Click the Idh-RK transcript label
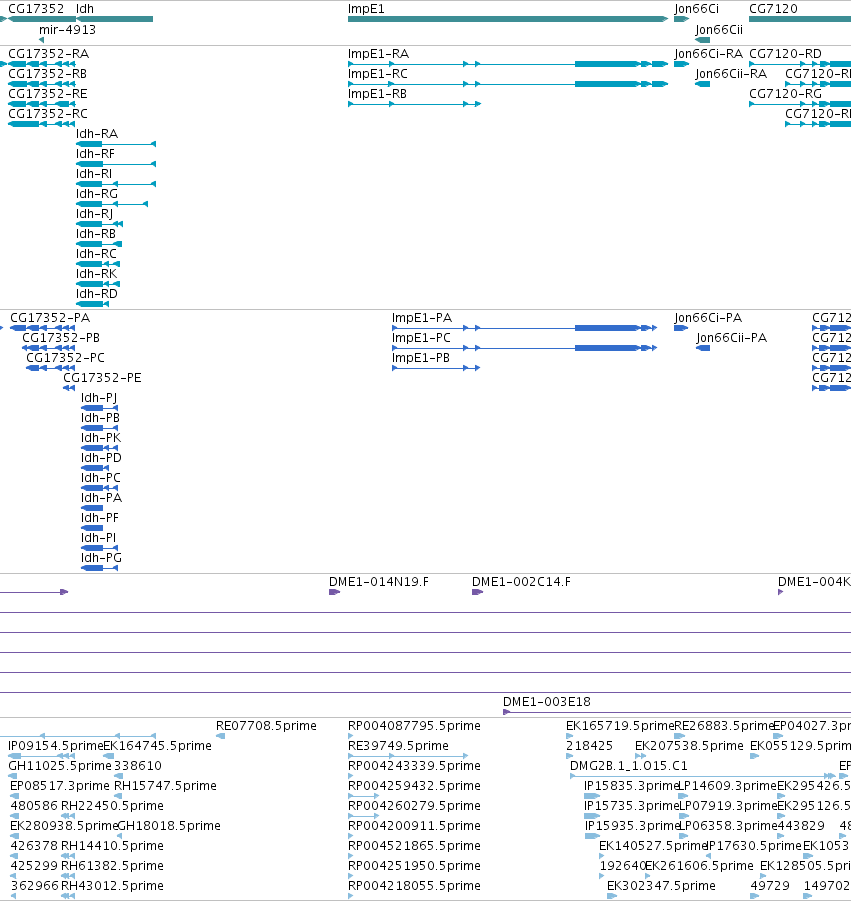851x901 pixels. coord(96,274)
